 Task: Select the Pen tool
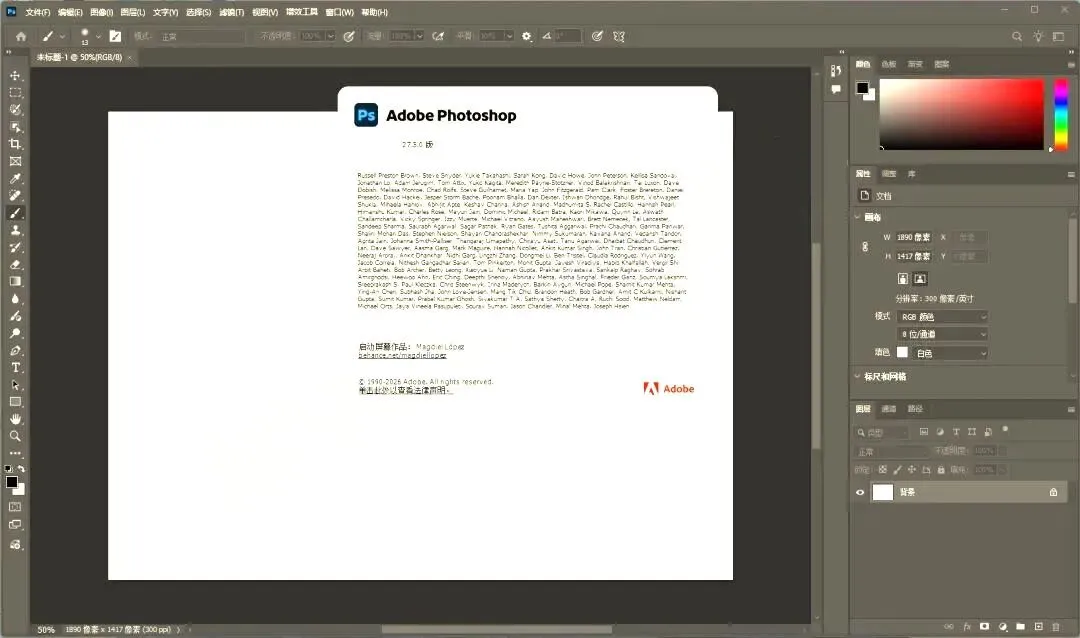15,350
